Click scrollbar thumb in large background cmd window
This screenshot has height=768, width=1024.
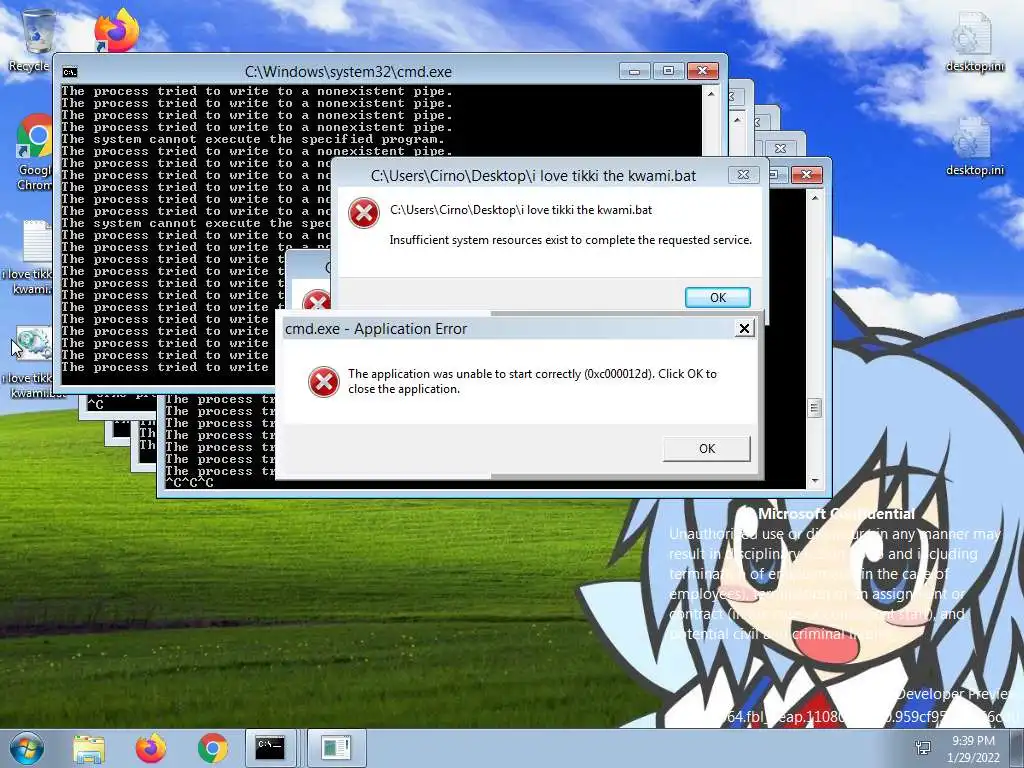tap(814, 408)
